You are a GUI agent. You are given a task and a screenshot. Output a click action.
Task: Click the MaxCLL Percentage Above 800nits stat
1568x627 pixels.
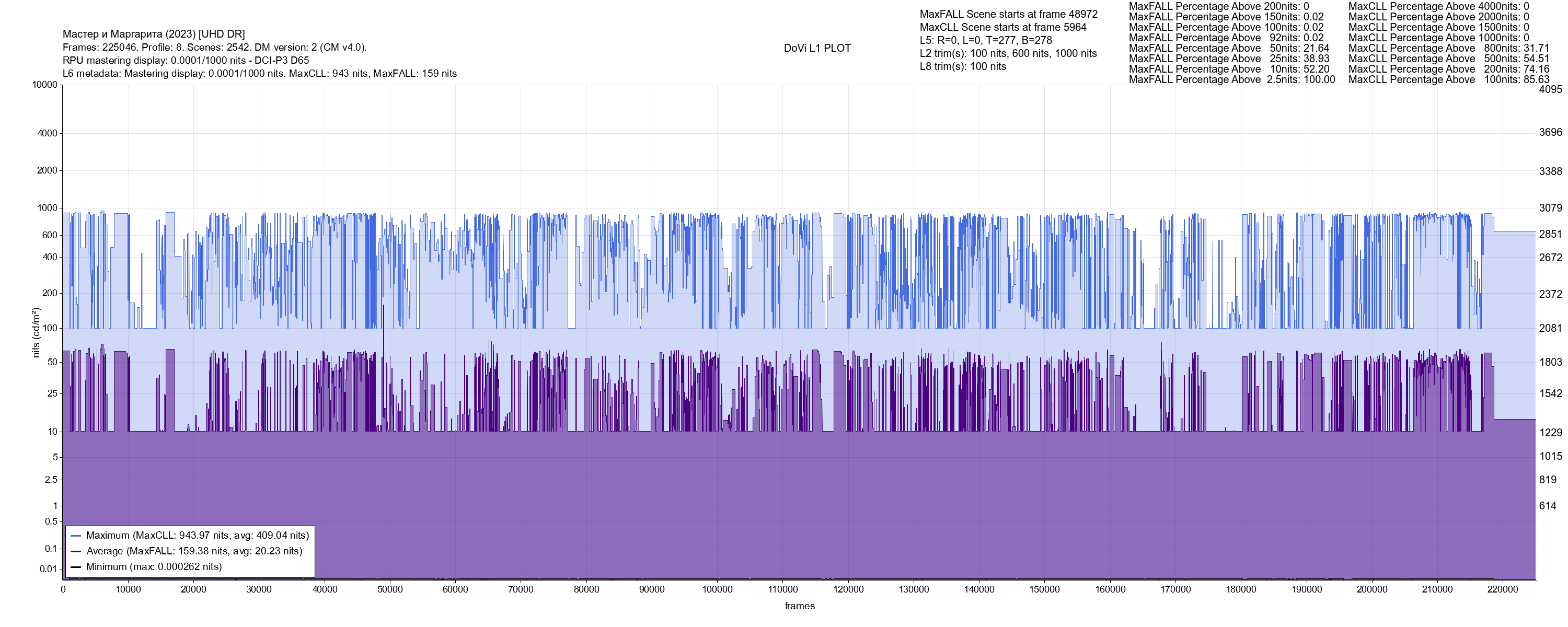(x=1448, y=48)
